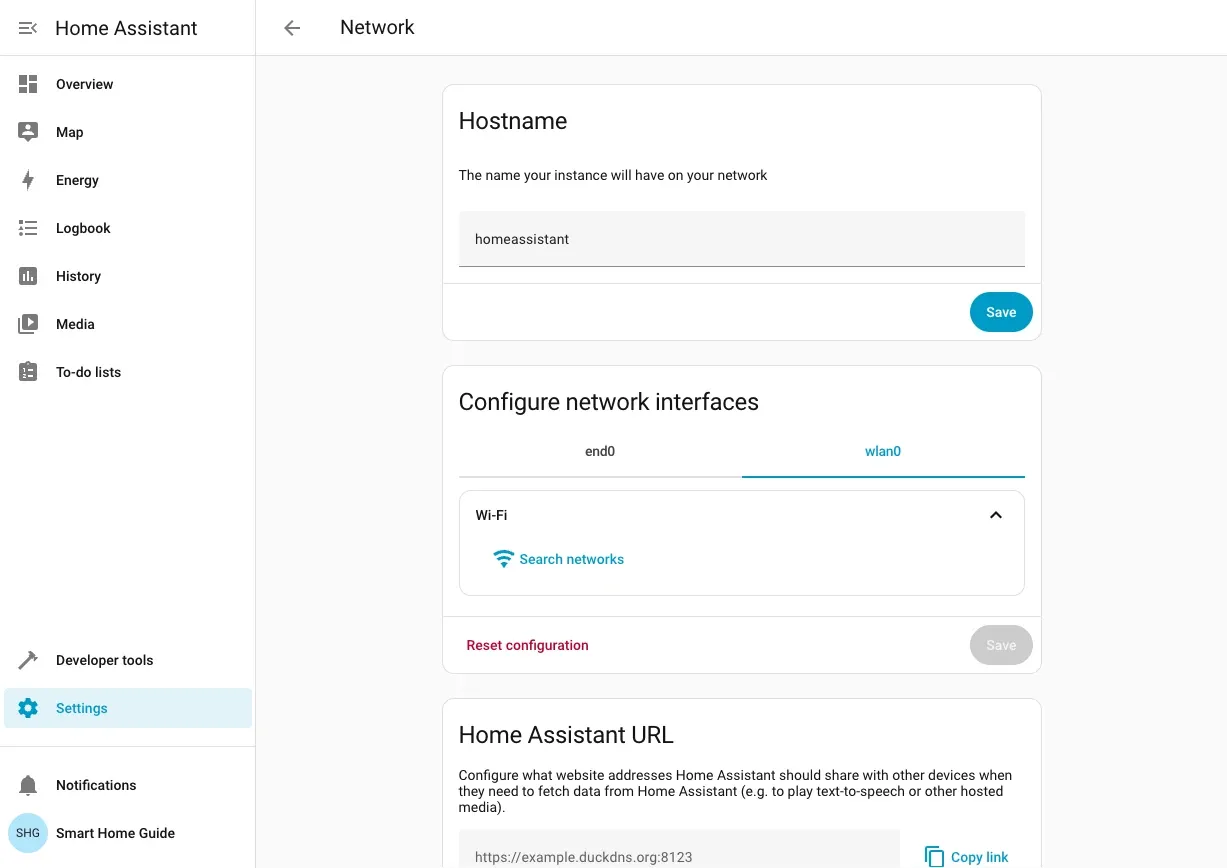The height and width of the screenshot is (868, 1227).
Task: Click the Hostname heading
Action: point(513,121)
